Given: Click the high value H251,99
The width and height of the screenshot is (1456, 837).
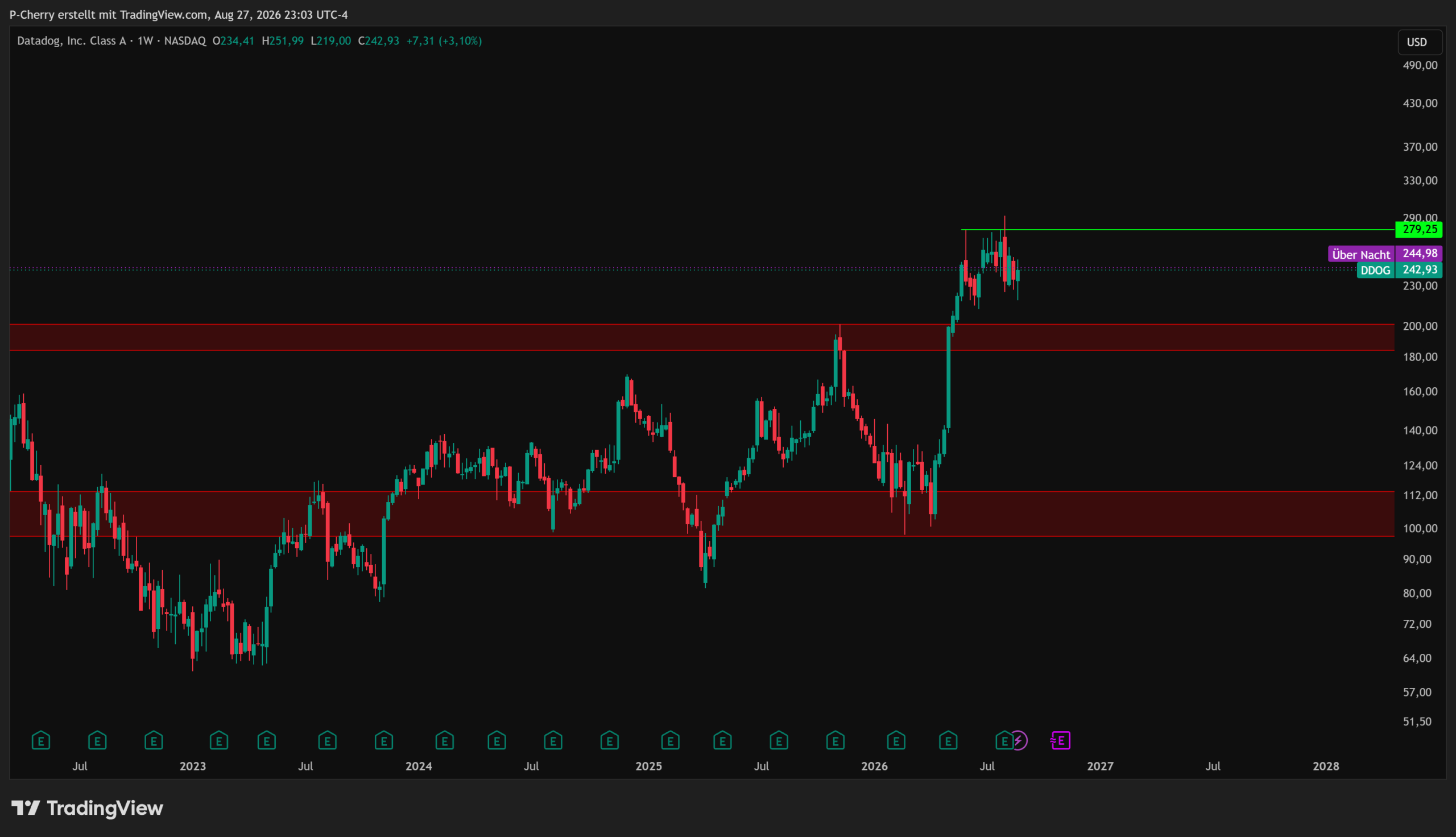Looking at the screenshot, I should click(x=282, y=41).
